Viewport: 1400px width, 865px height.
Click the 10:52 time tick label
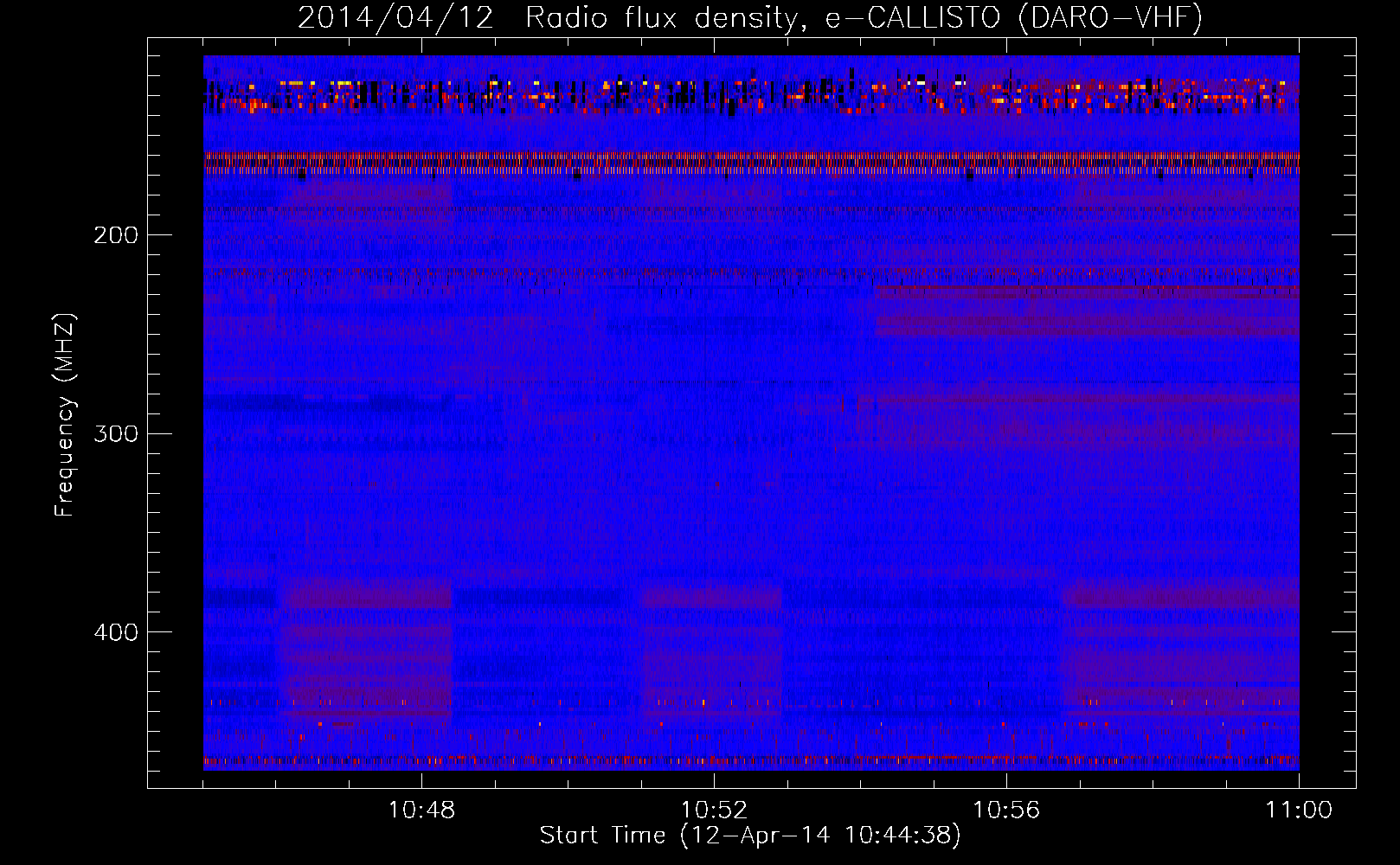point(714,811)
